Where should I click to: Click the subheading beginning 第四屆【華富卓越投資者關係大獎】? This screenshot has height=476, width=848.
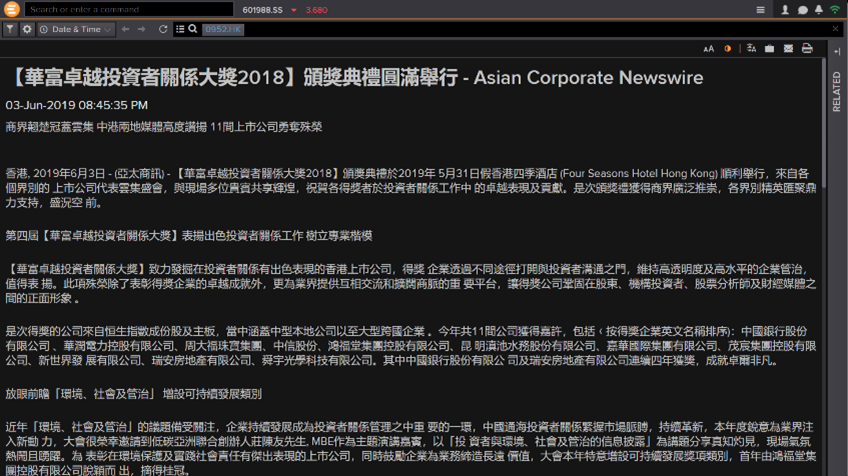click(x=189, y=236)
